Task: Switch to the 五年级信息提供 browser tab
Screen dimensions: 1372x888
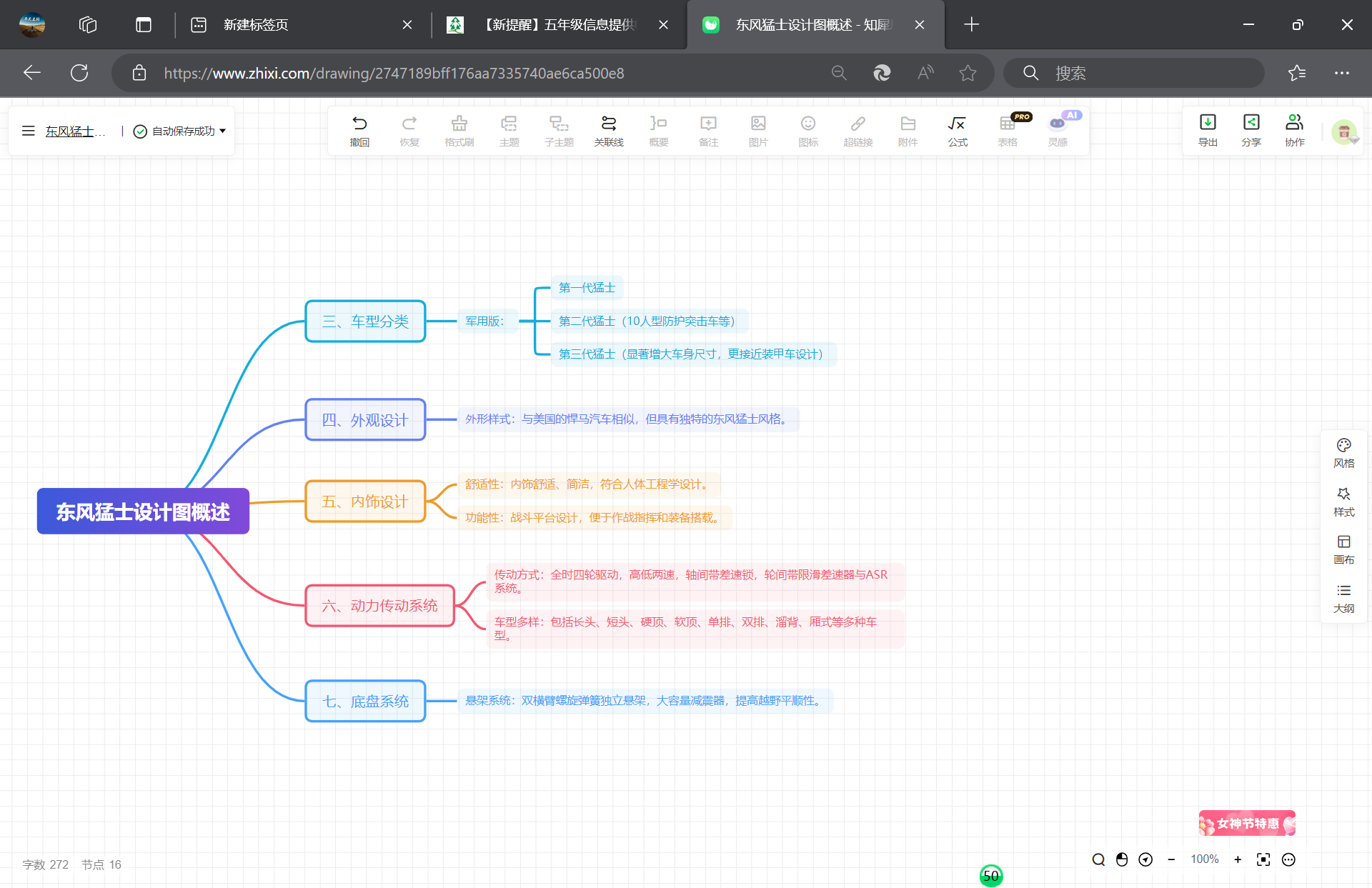Action: coord(559,25)
